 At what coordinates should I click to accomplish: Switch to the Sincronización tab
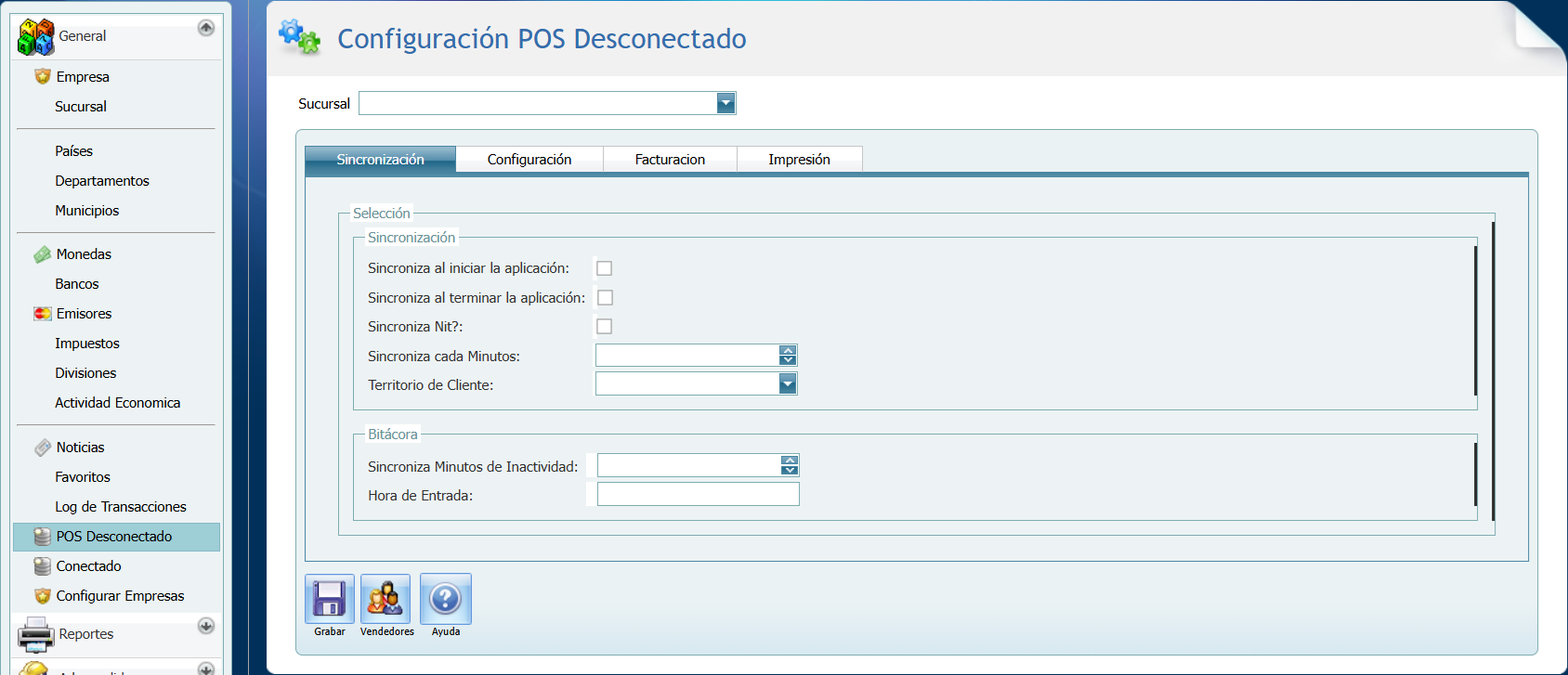click(380, 159)
